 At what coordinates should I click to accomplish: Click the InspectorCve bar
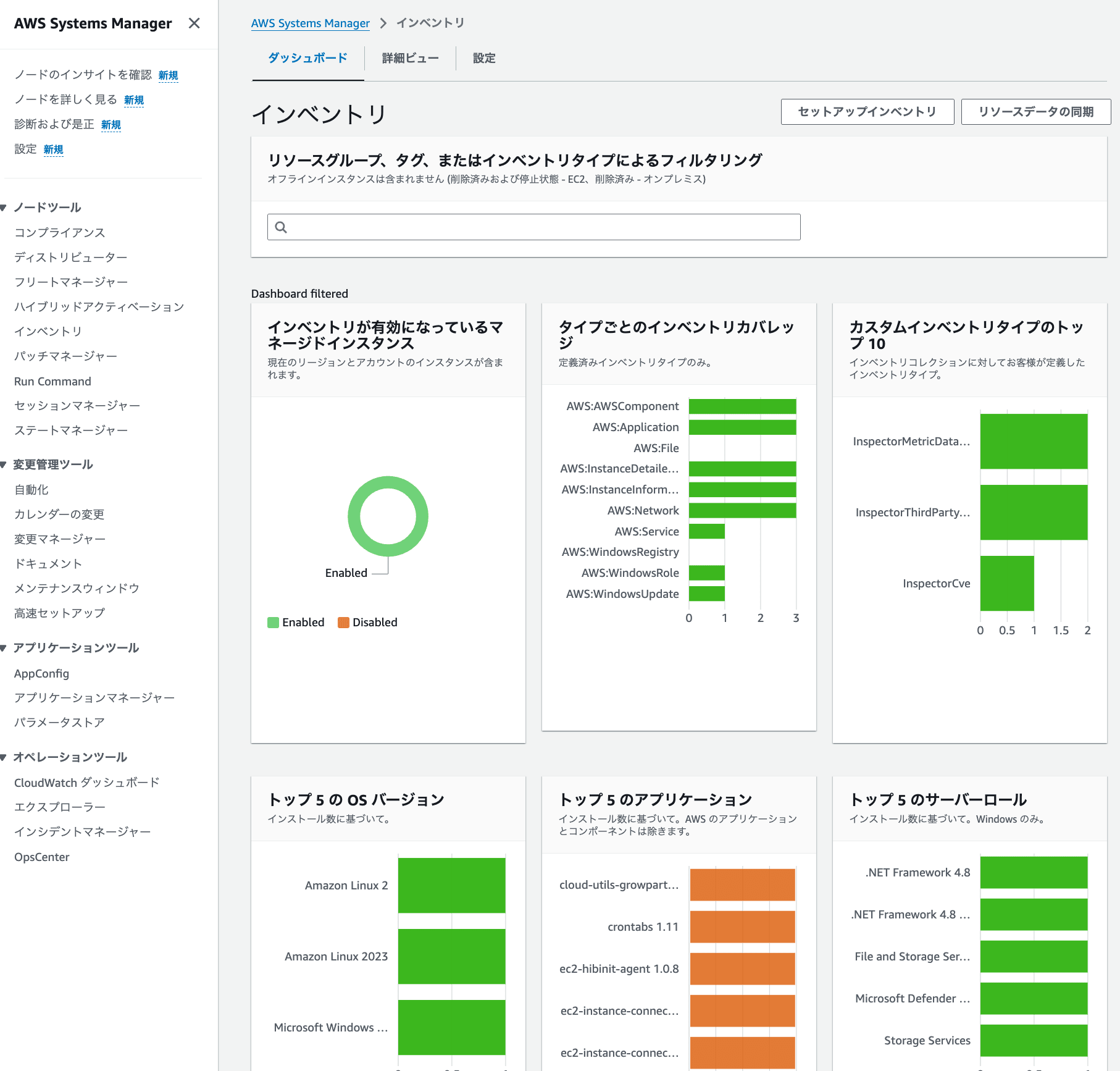click(1007, 583)
